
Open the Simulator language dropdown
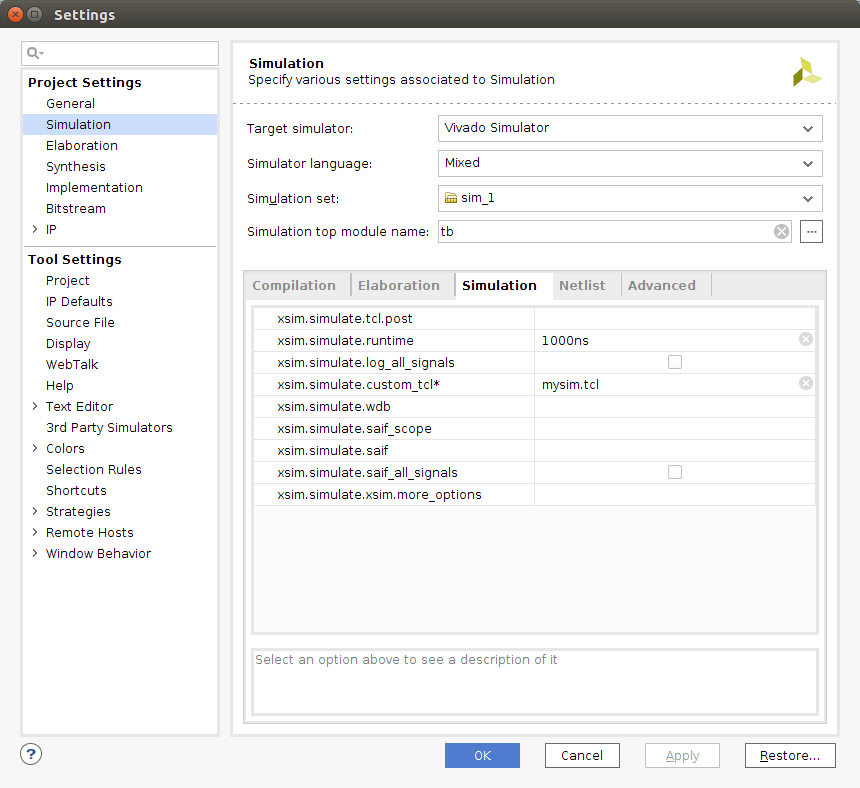pyautogui.click(x=630, y=163)
